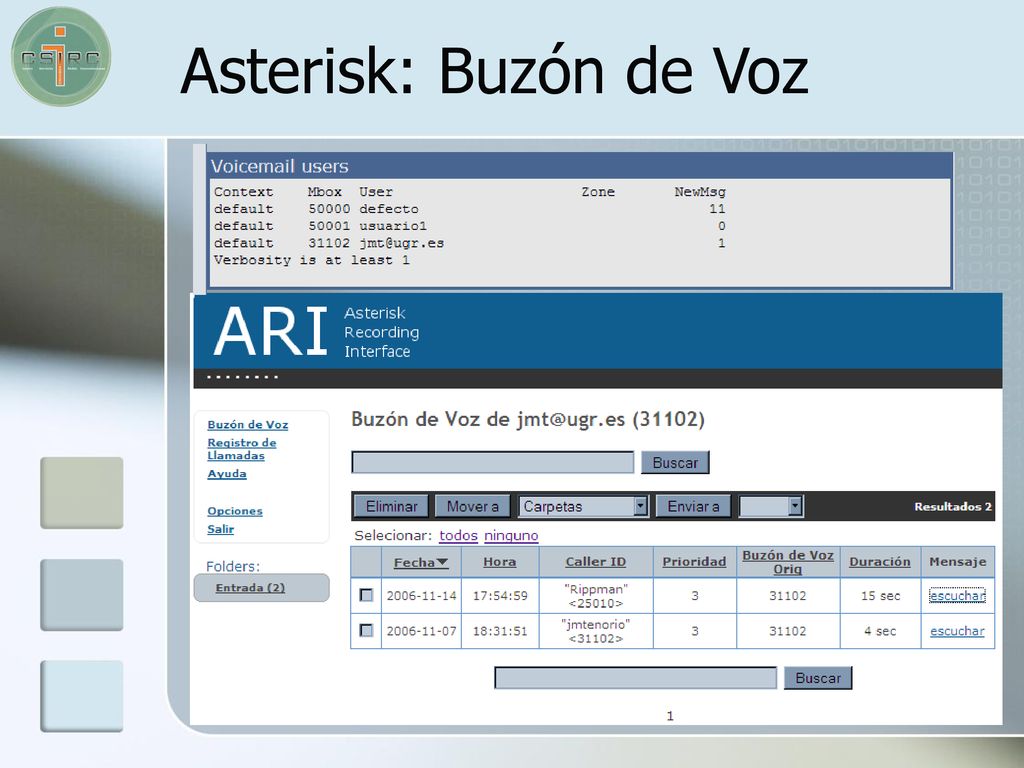Click the Mensaje column header
1024x768 pixels.
click(957, 562)
